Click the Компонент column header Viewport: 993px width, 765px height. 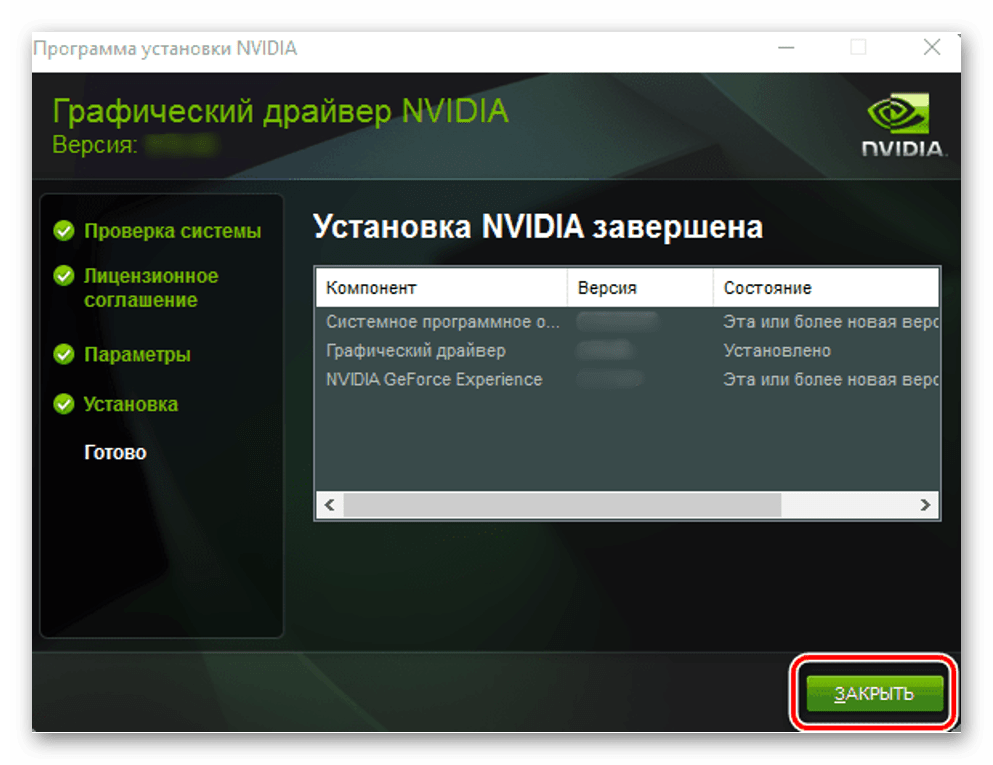point(441,288)
